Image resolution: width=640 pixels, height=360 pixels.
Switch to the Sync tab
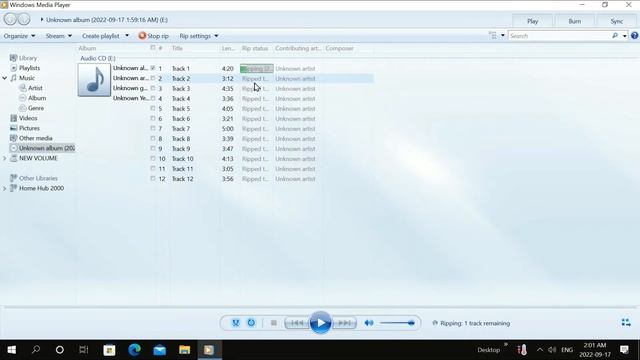(617, 21)
